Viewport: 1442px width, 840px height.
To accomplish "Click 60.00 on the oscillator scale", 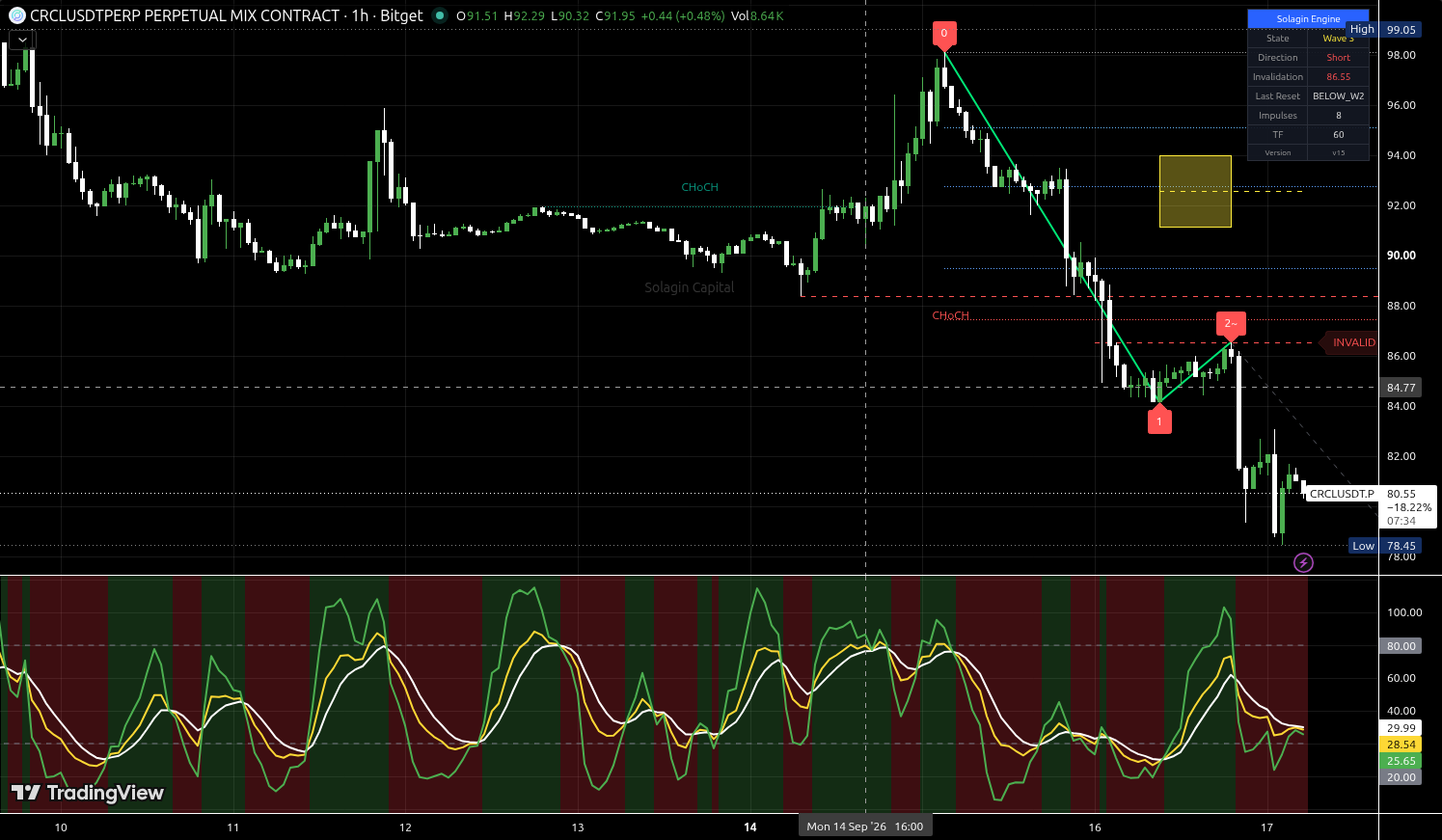I will [1401, 678].
